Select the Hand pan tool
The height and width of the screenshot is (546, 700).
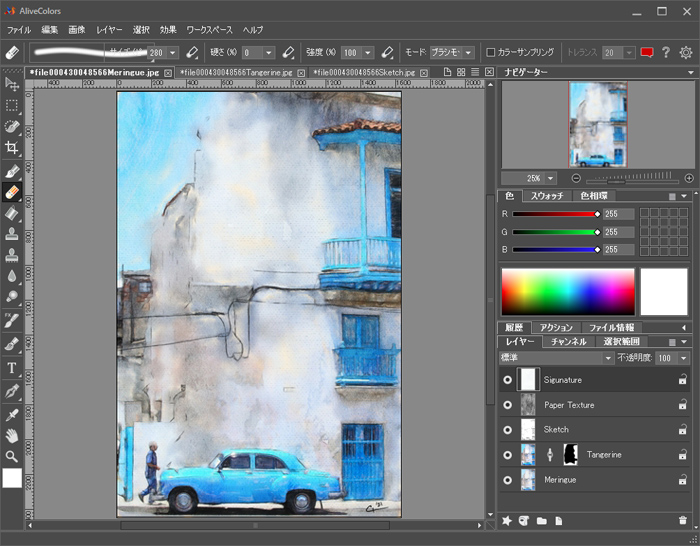coord(12,436)
